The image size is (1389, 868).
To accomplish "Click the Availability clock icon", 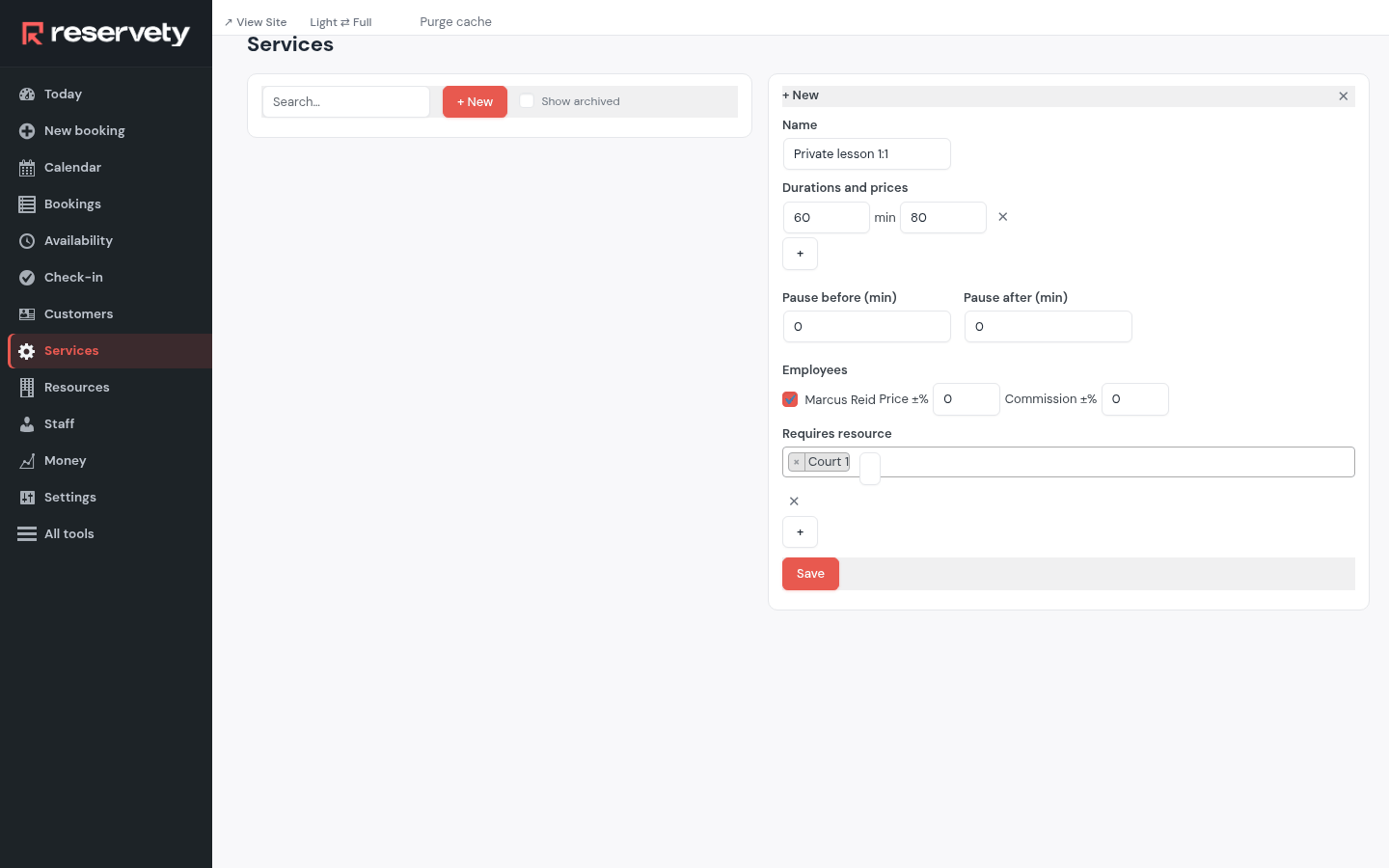I will tap(27, 241).
